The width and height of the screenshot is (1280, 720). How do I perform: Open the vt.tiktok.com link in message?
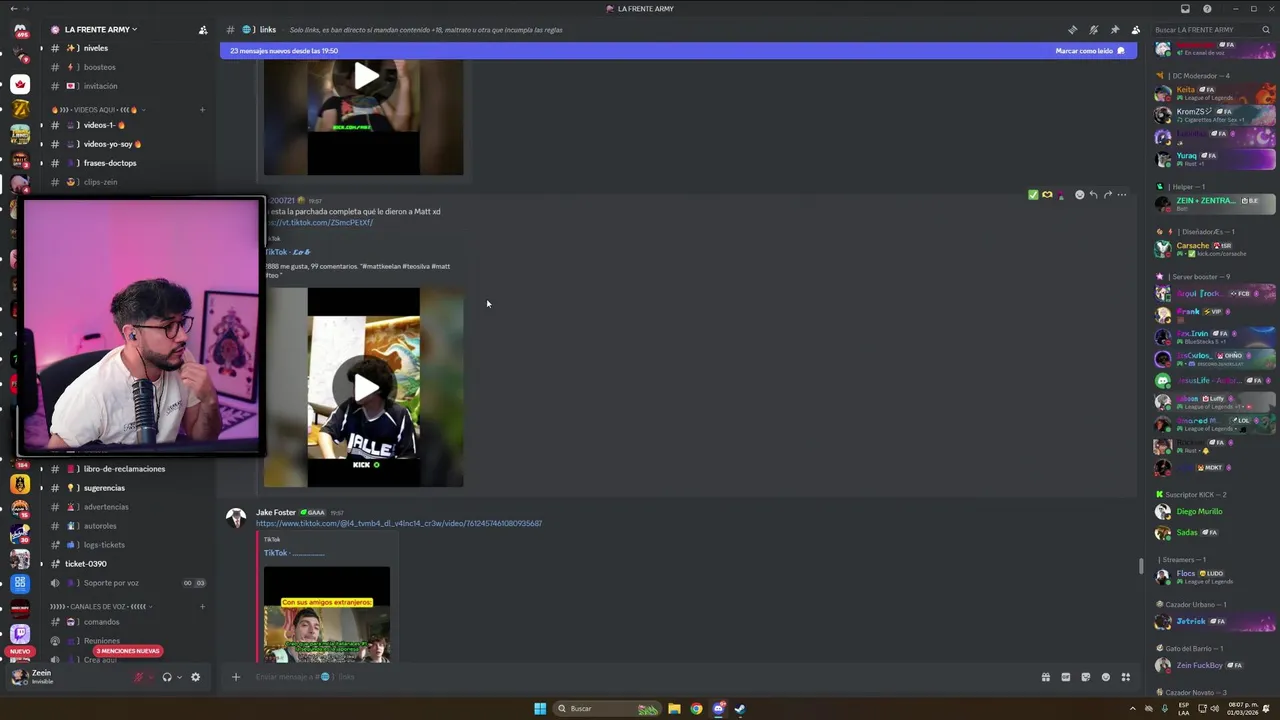pyautogui.click(x=320, y=223)
